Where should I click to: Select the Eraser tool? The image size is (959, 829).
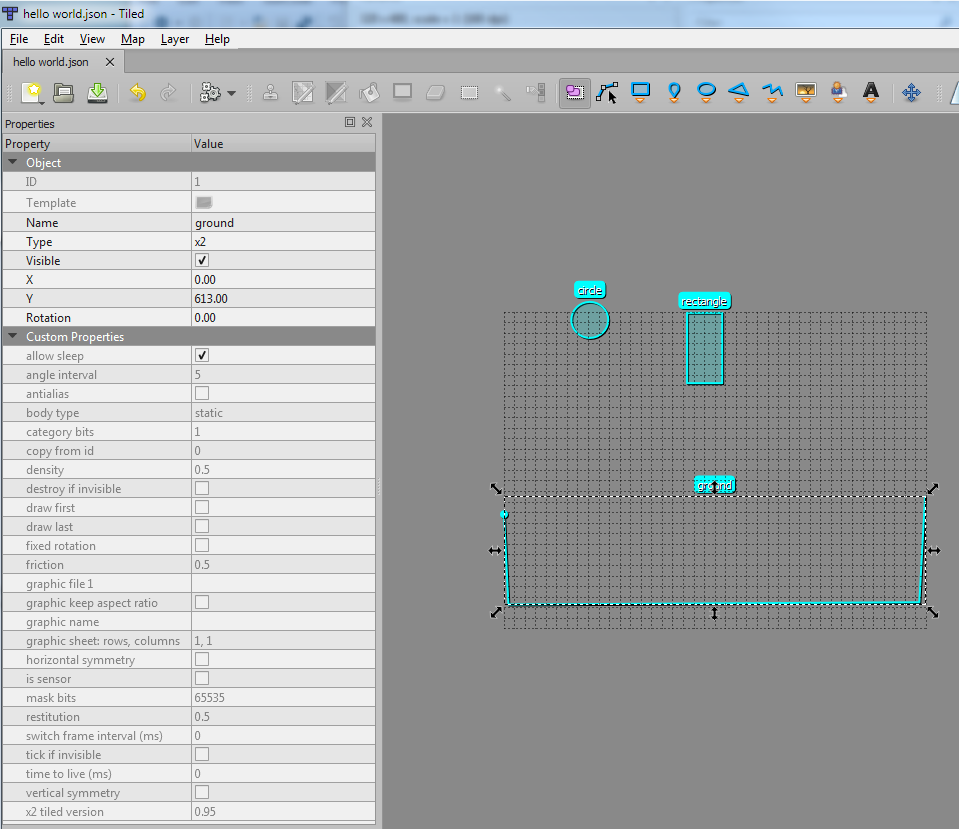click(x=435, y=93)
